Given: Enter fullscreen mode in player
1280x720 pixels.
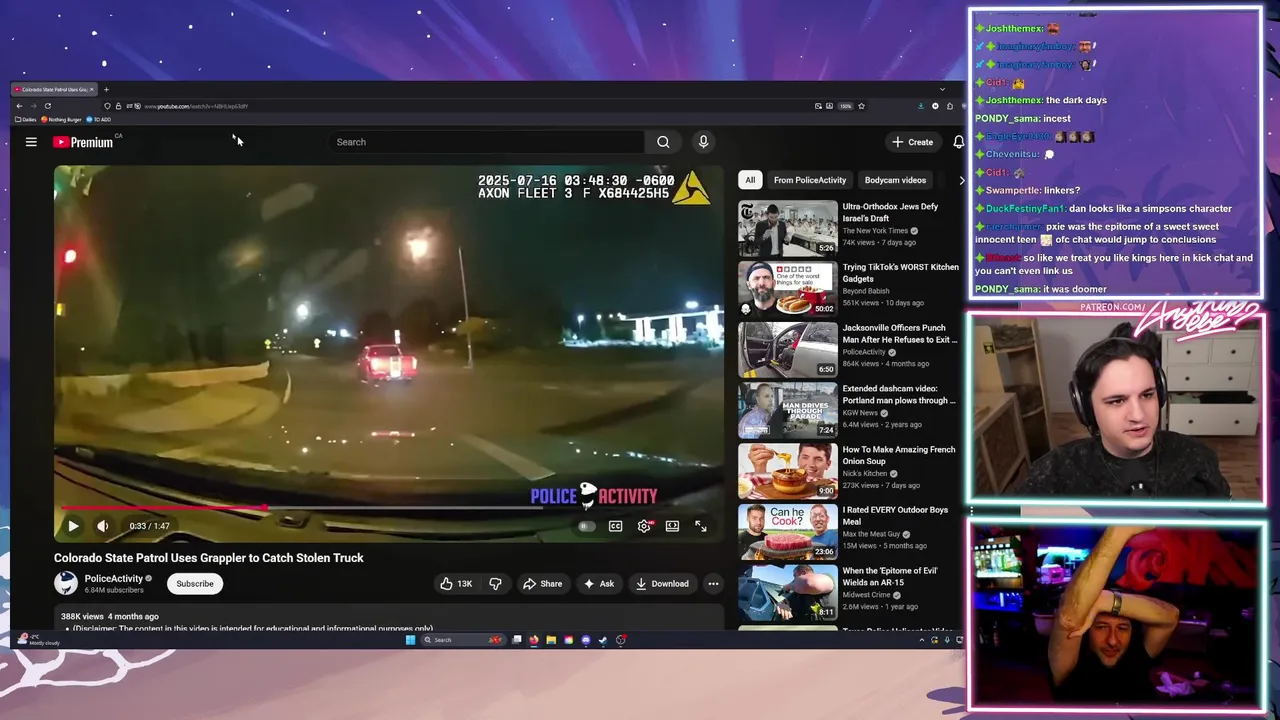Looking at the screenshot, I should (701, 526).
